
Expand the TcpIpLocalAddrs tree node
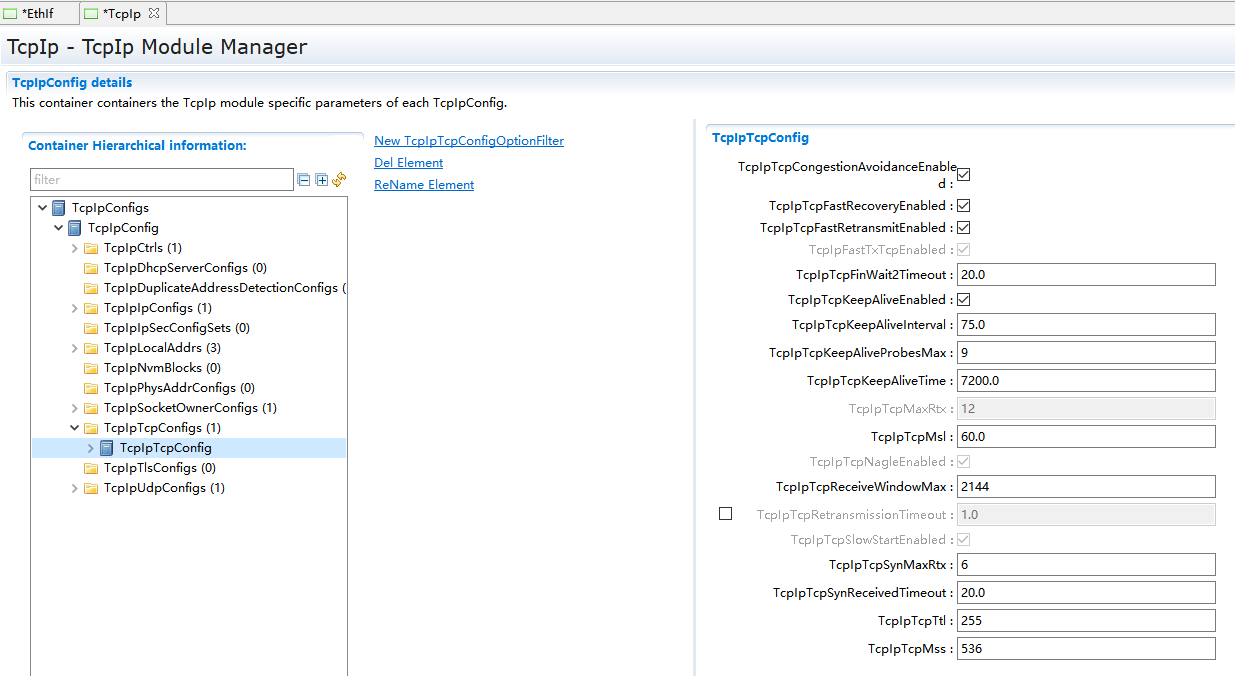point(75,348)
